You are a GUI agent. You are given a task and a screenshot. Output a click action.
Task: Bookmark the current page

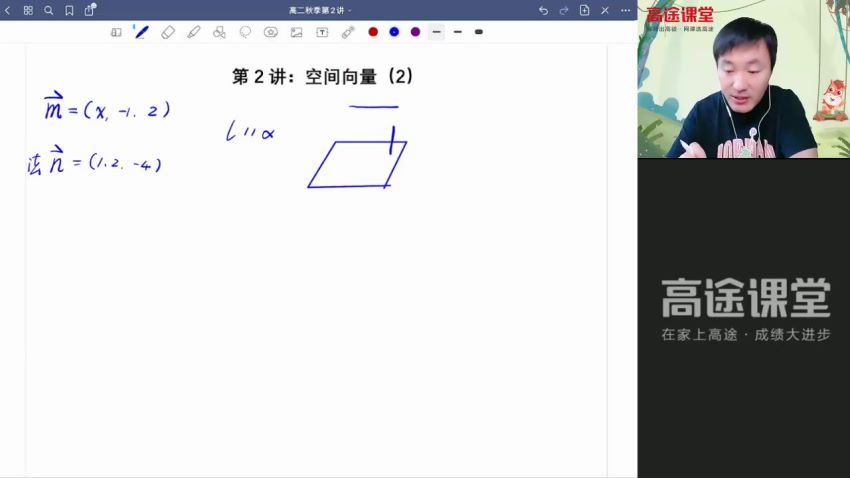[69, 10]
